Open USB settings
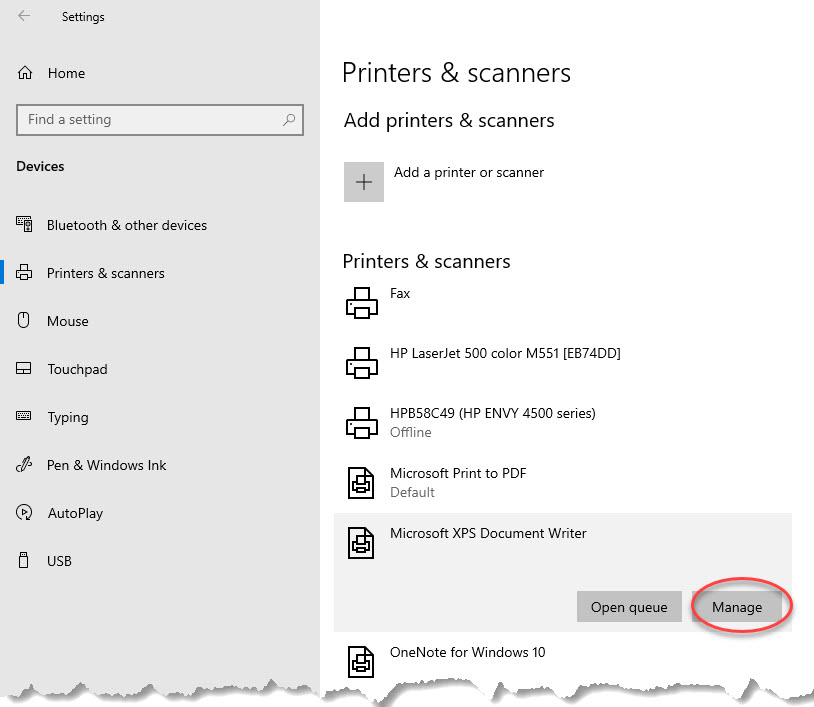The image size is (814, 707). click(x=59, y=561)
